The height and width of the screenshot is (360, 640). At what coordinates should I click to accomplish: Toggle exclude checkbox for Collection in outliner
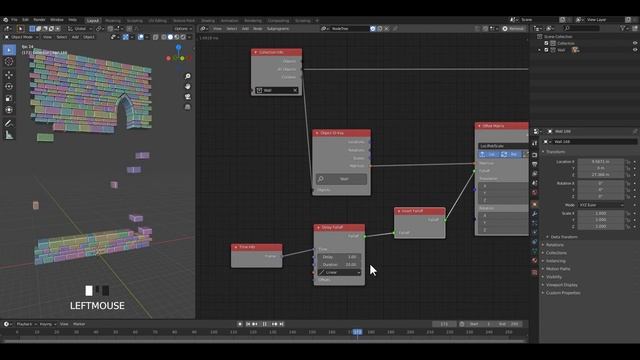tap(546, 43)
